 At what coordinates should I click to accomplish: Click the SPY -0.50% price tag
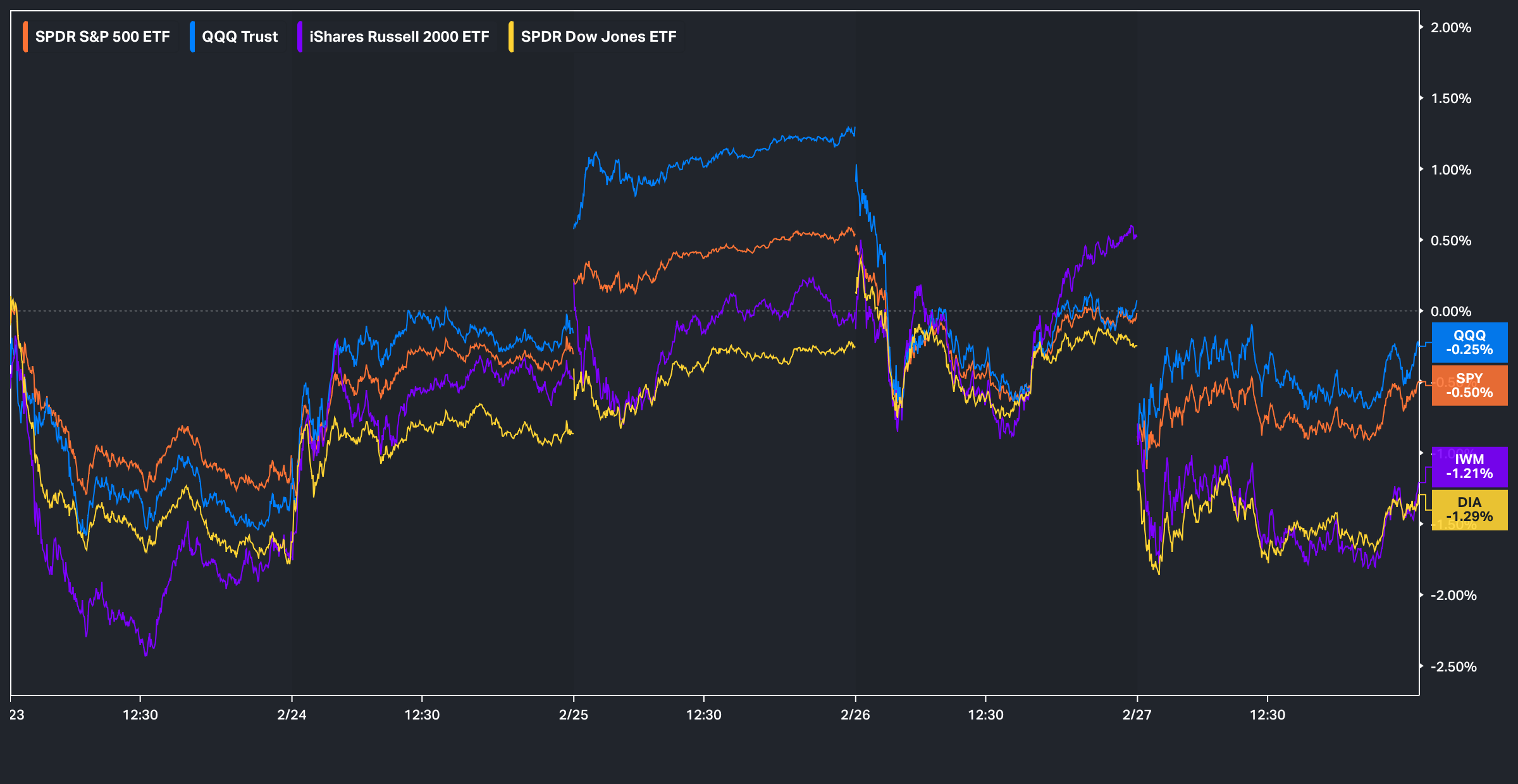(1469, 385)
